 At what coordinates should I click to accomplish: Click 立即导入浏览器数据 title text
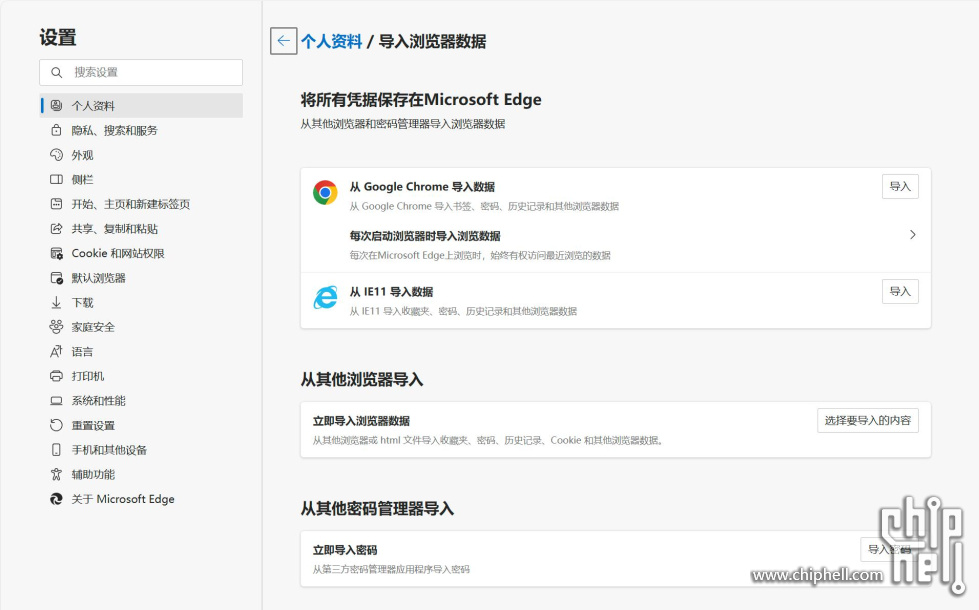click(361, 421)
